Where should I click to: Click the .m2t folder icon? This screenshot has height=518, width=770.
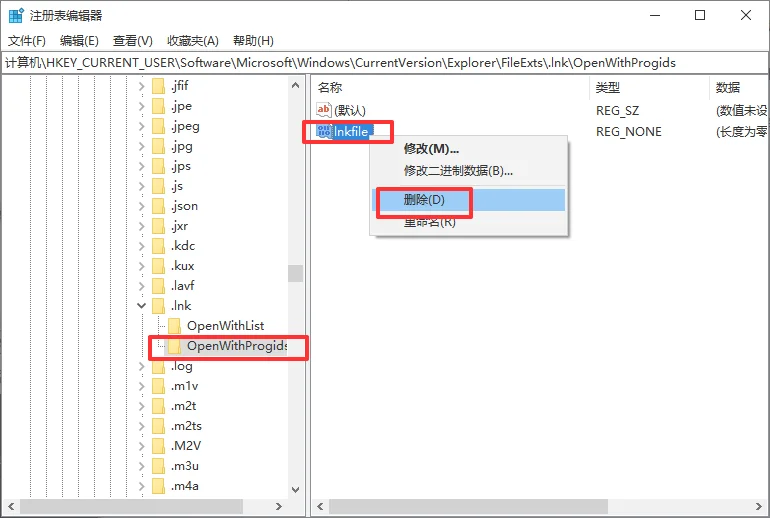[158, 406]
